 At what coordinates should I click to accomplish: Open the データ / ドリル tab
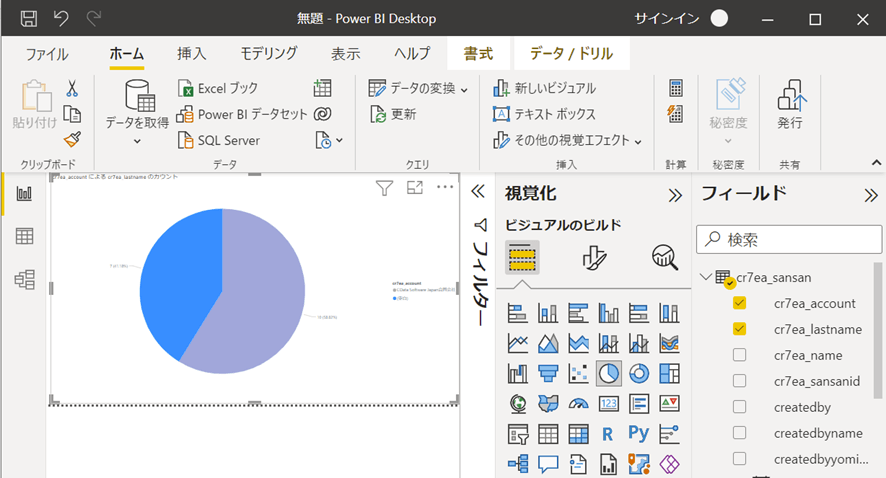[571, 54]
